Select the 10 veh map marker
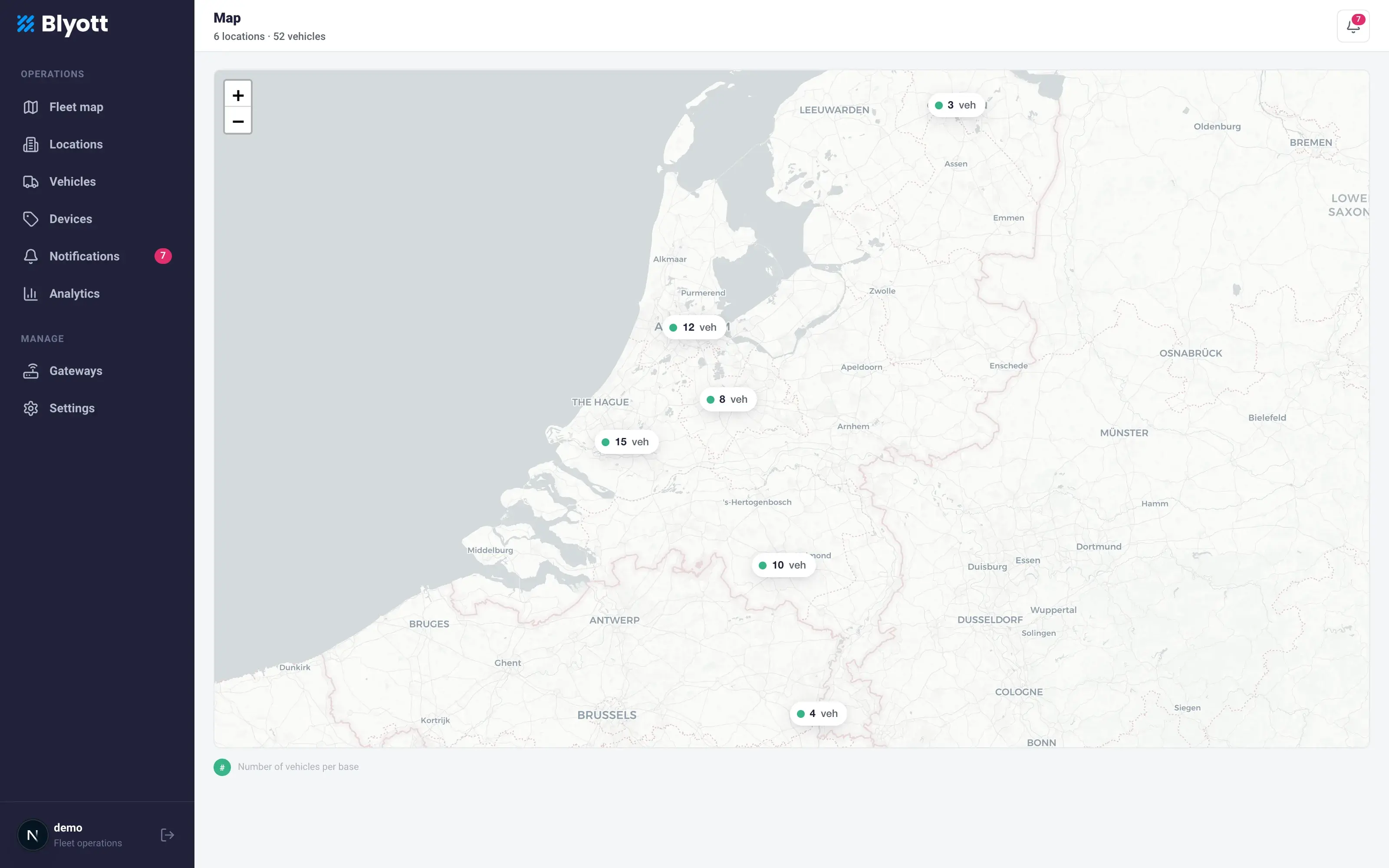This screenshot has width=1389, height=868. pos(783,566)
